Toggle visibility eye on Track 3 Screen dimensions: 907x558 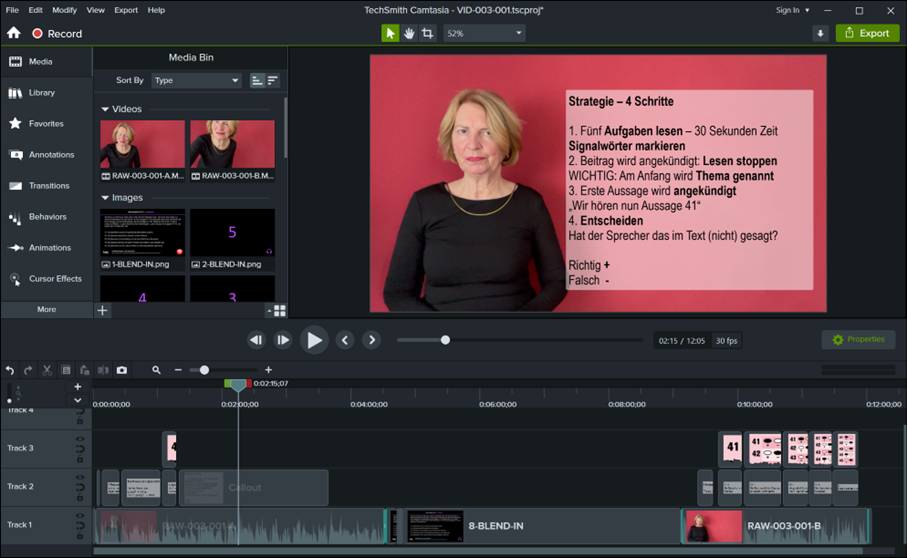click(81, 439)
